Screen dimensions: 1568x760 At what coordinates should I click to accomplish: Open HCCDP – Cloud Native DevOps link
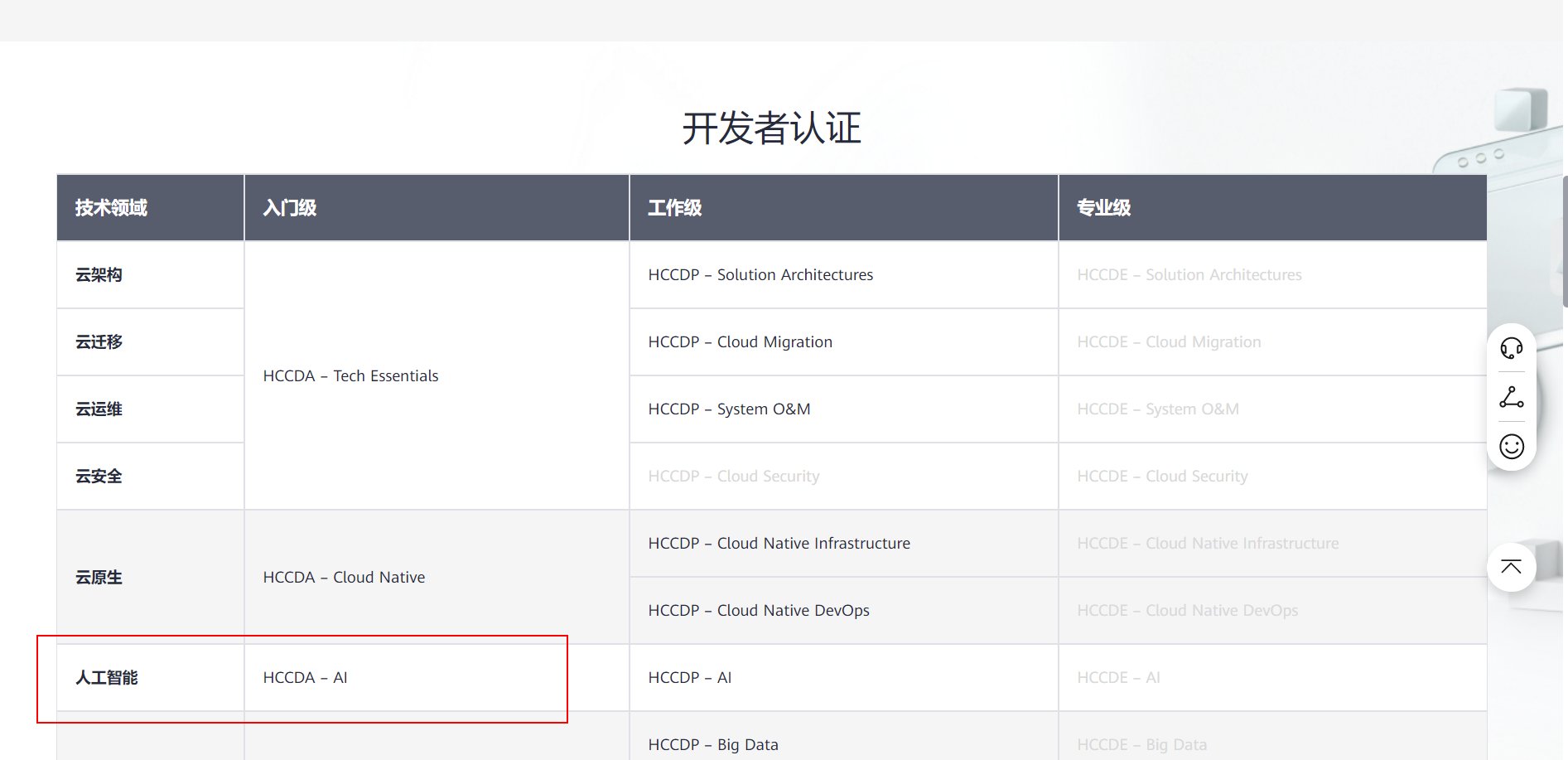click(x=759, y=611)
